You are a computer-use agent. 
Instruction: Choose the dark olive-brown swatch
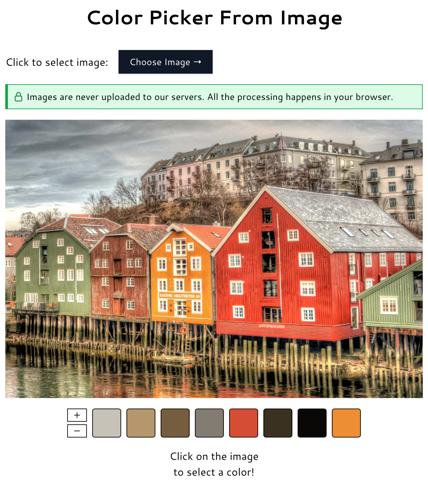pyautogui.click(x=278, y=423)
